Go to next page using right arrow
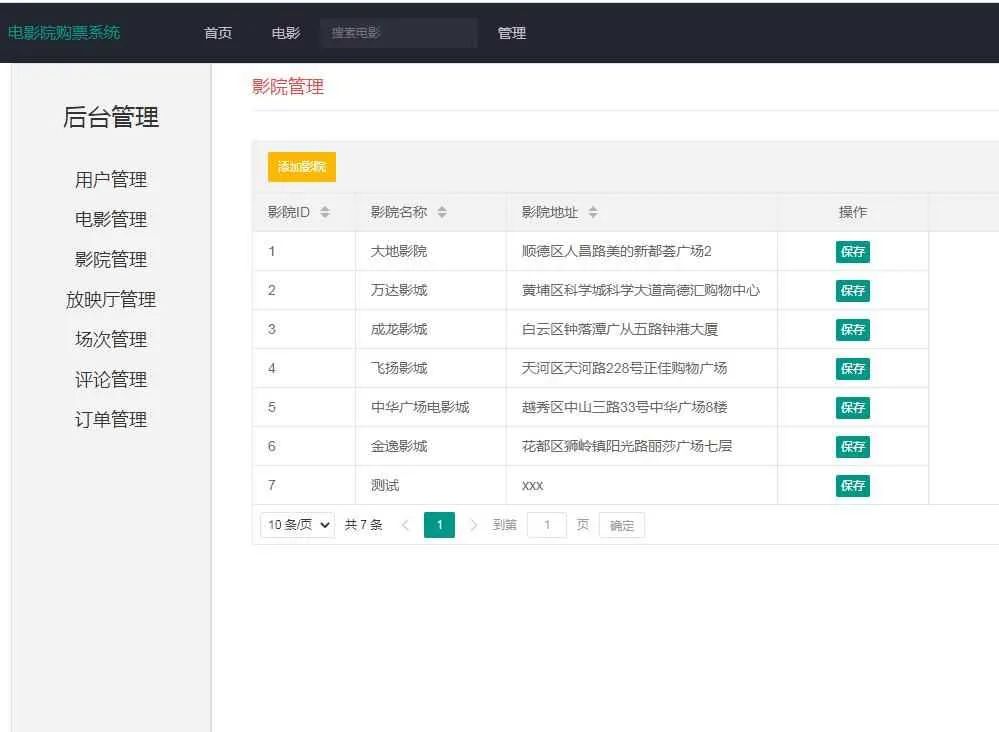The width and height of the screenshot is (999, 732). (472, 524)
